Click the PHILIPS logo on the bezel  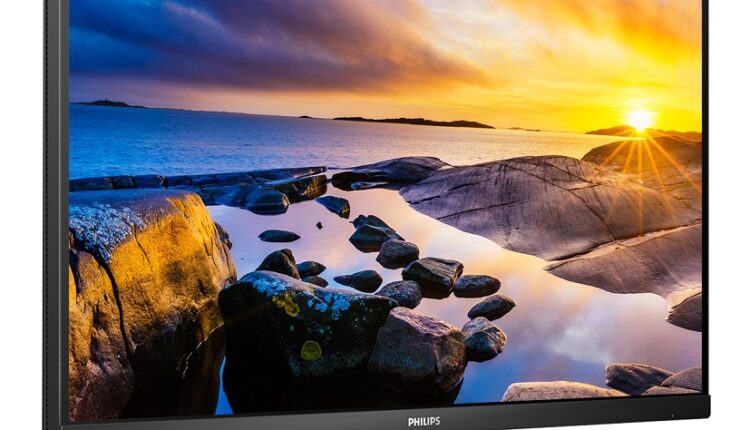click(x=424, y=421)
